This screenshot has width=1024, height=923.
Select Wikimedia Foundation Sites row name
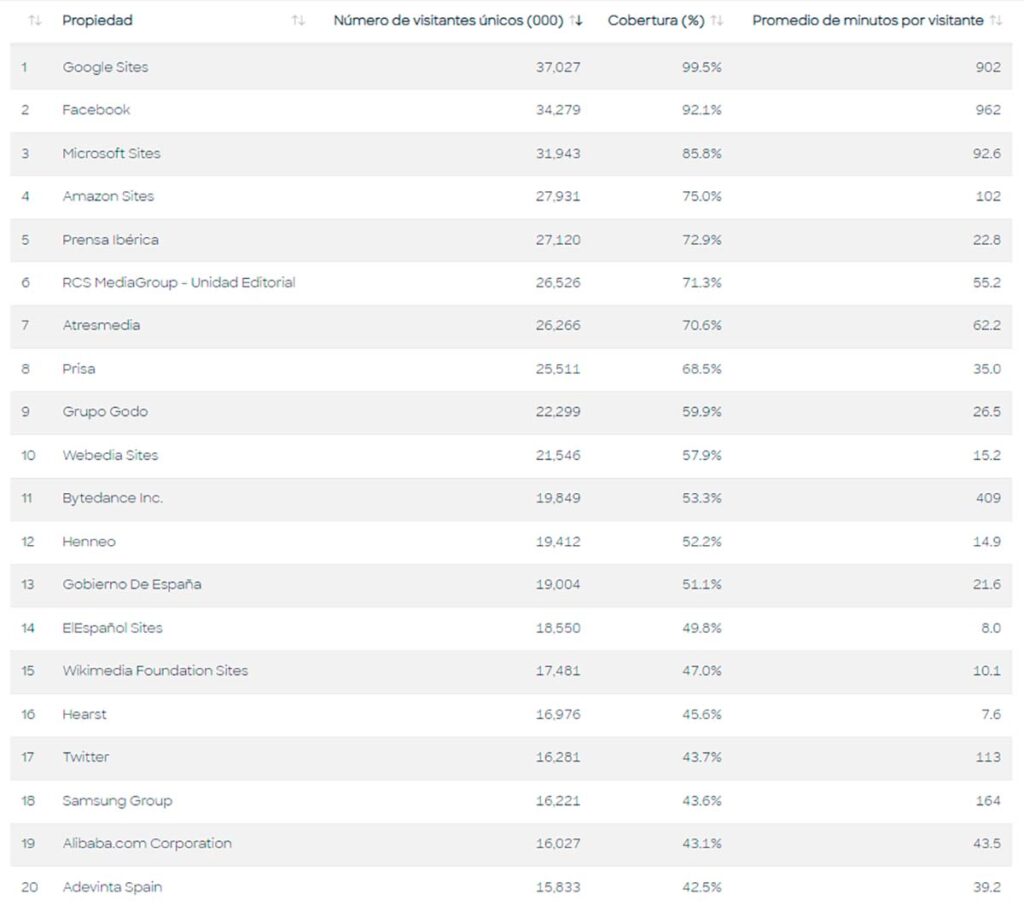pos(155,671)
